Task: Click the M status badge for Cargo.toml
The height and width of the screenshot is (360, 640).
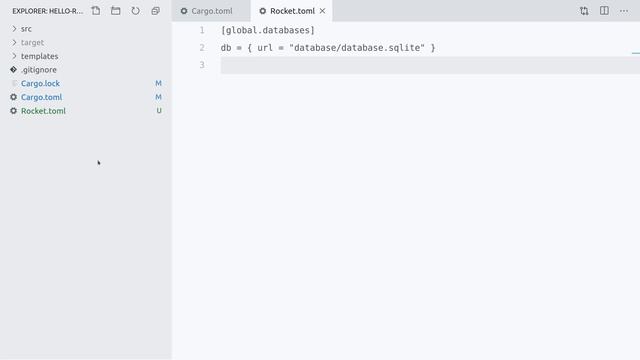Action: (158, 97)
